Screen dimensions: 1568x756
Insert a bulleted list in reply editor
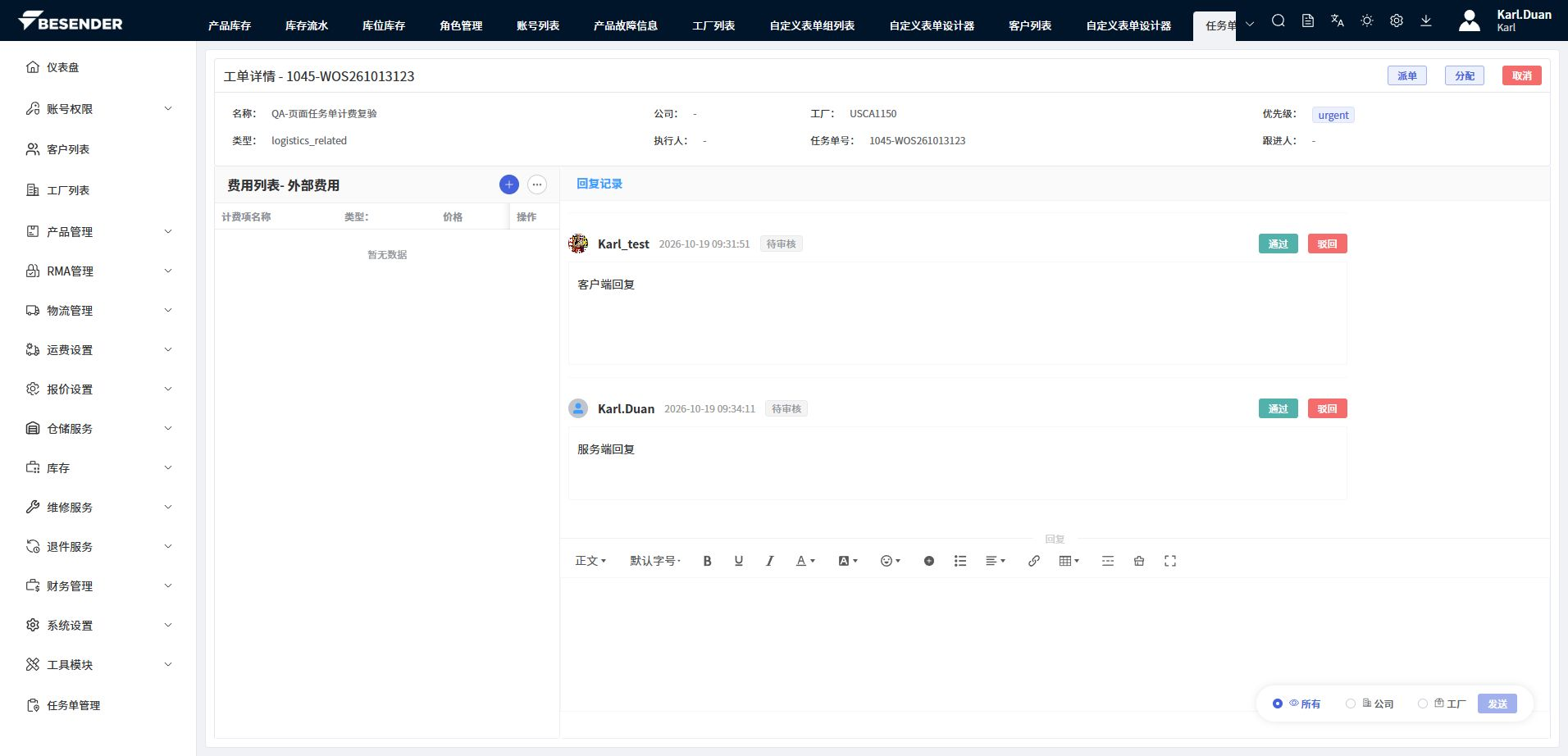click(960, 561)
